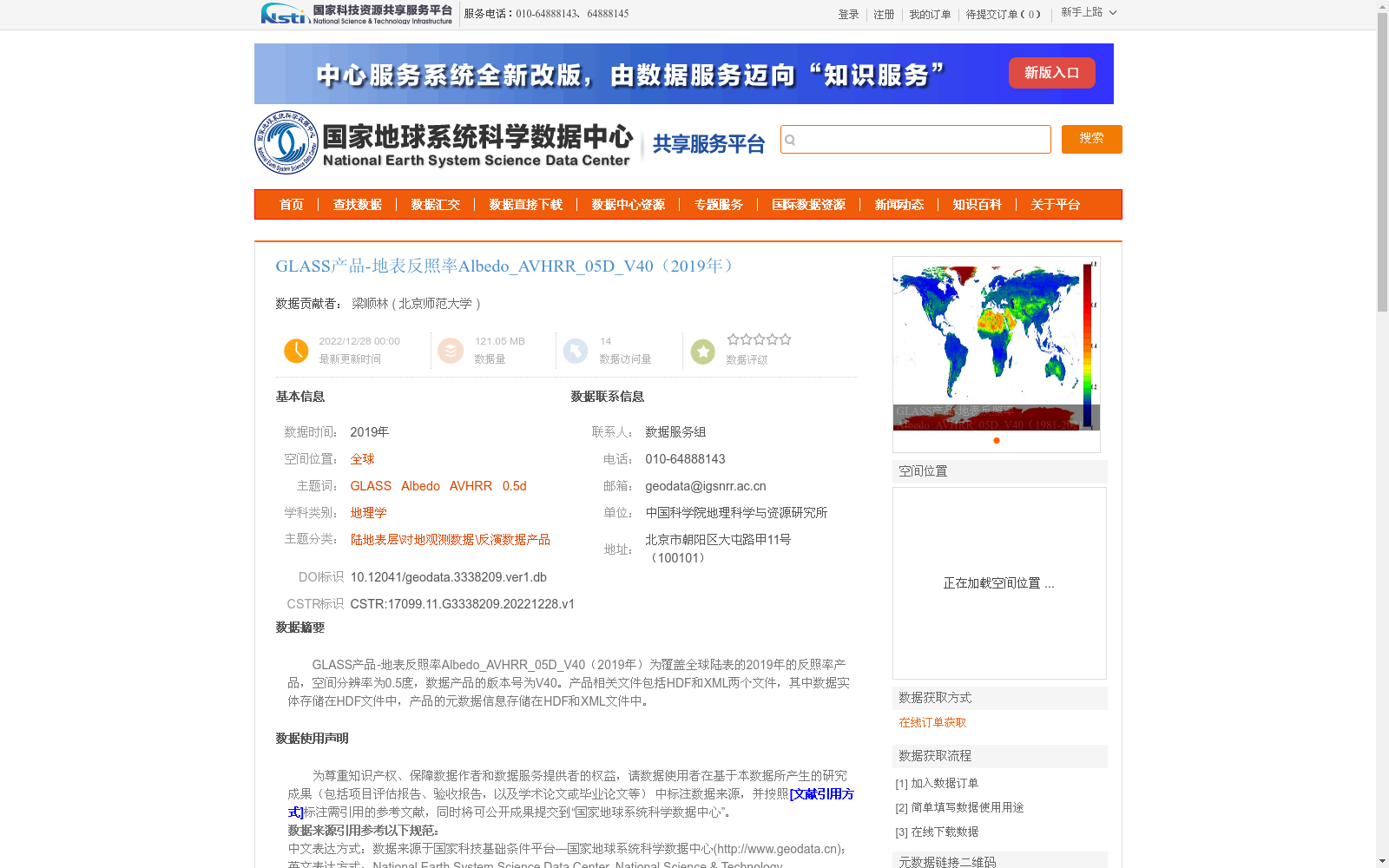
Task: Click the 文献引用方式 blue link
Action: (821, 794)
